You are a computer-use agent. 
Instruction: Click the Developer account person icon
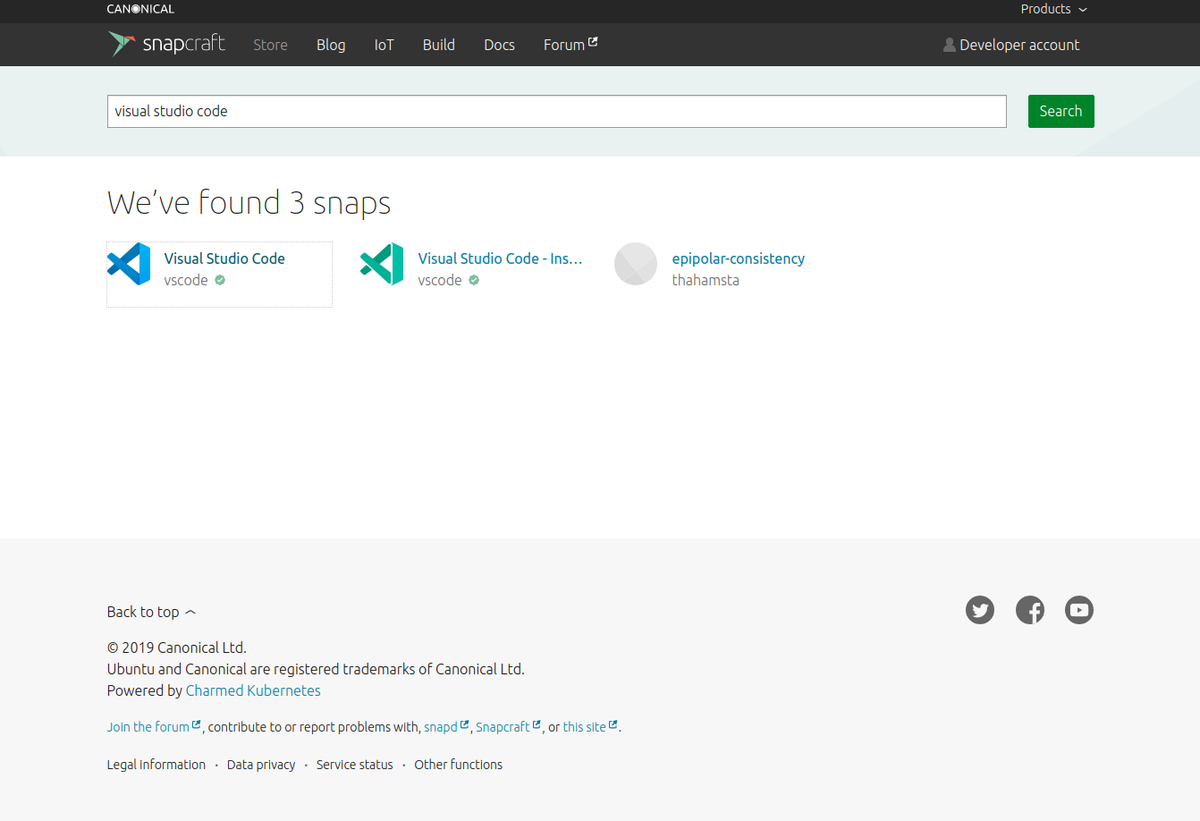tap(949, 45)
